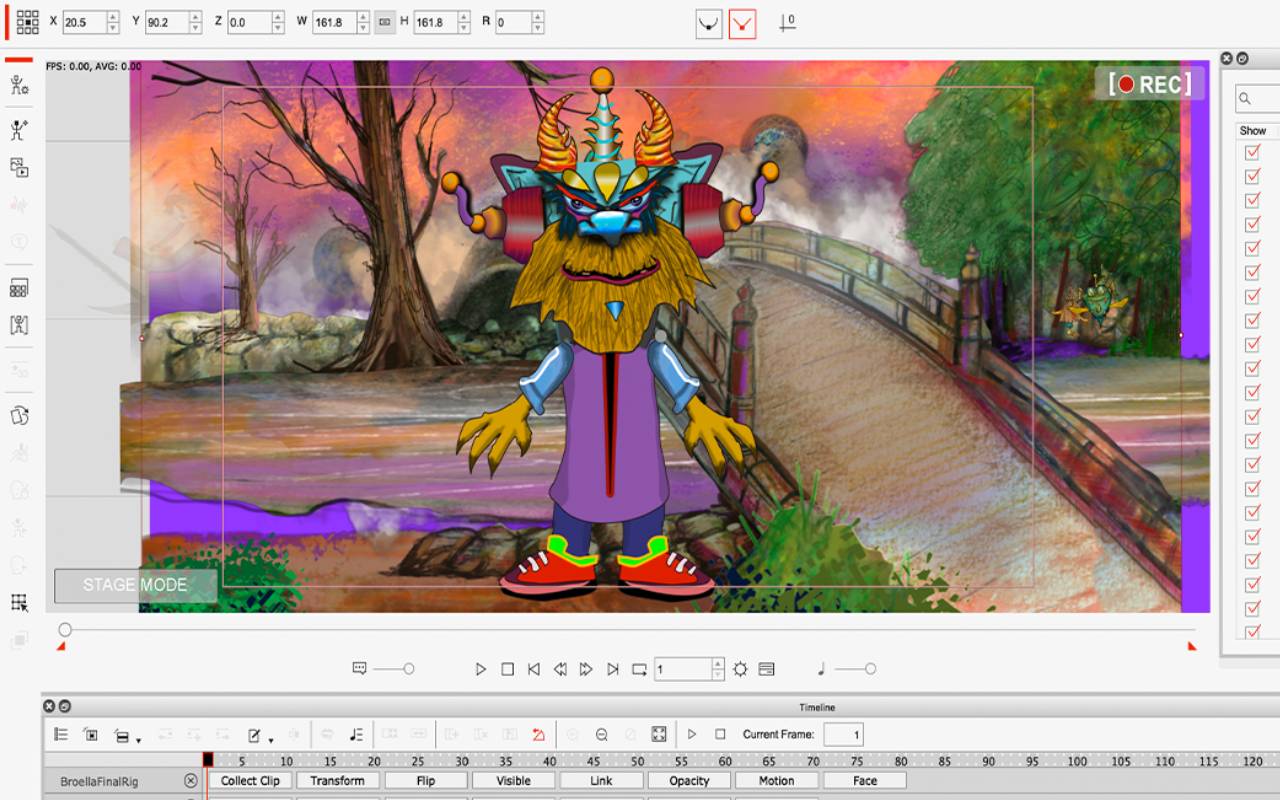Open the Transform track tab

[337, 781]
